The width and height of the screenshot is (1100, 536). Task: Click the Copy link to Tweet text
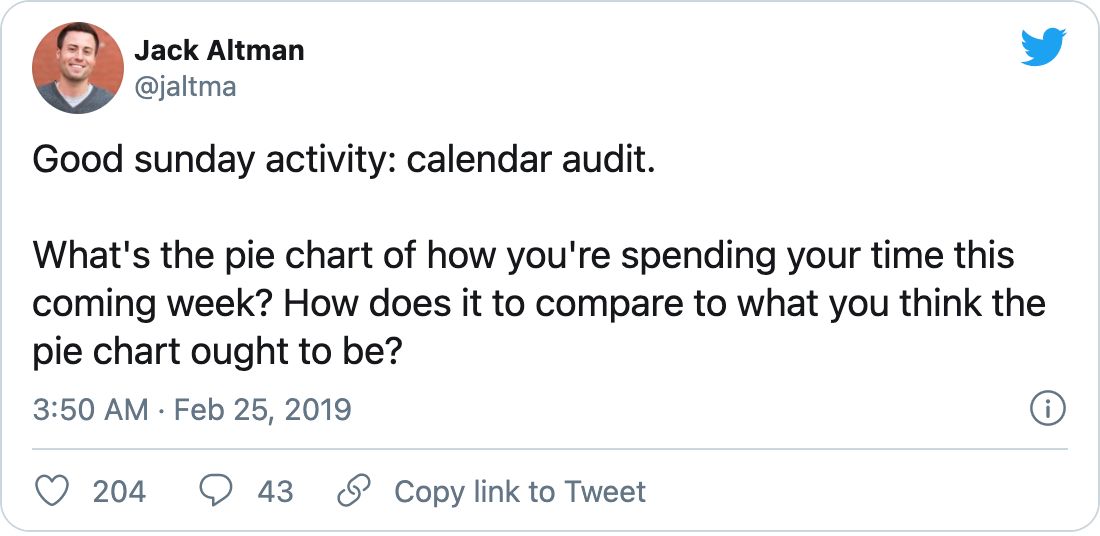pos(520,491)
